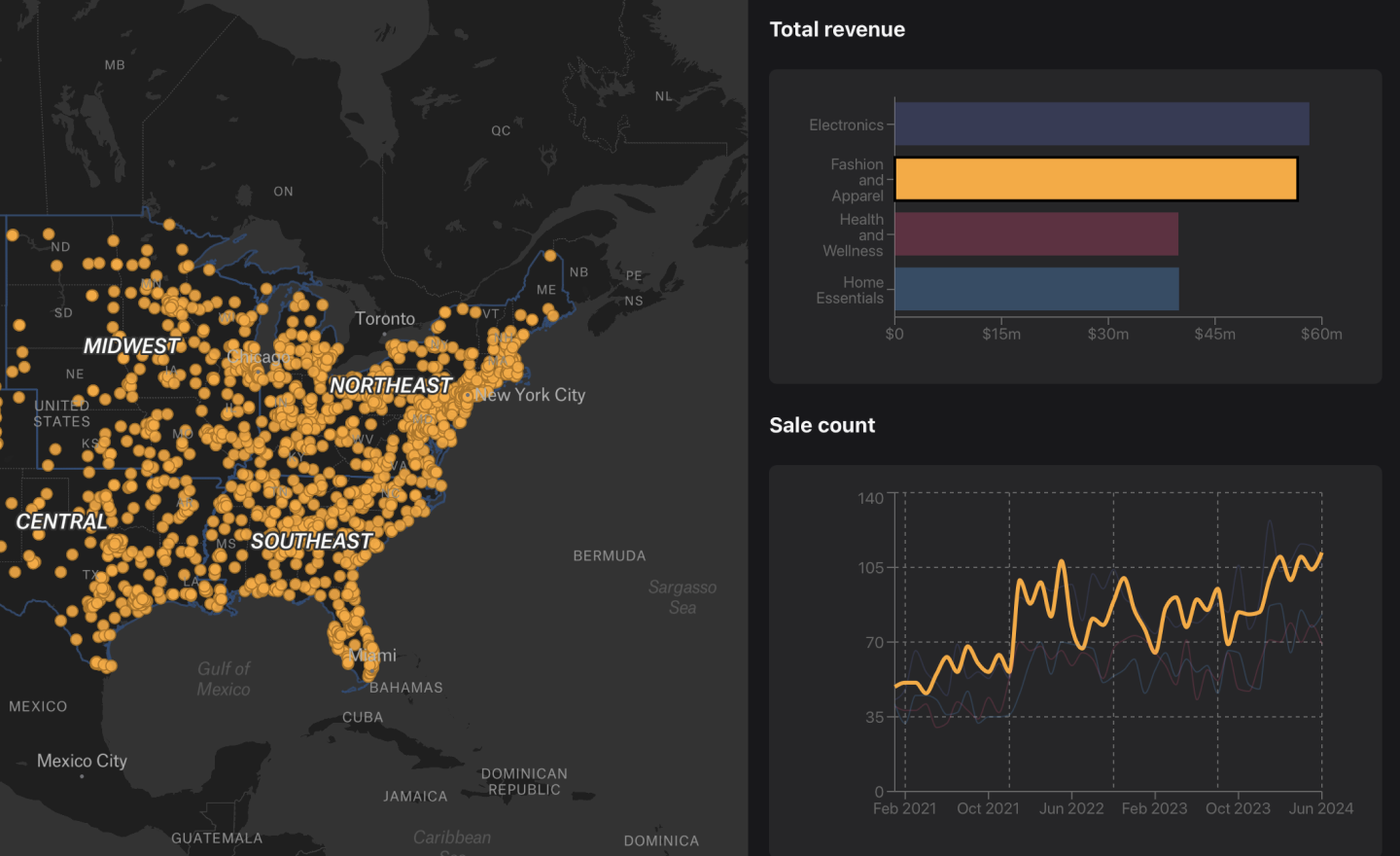
Task: Click the Health and Wellness bar
Action: click(x=1036, y=234)
